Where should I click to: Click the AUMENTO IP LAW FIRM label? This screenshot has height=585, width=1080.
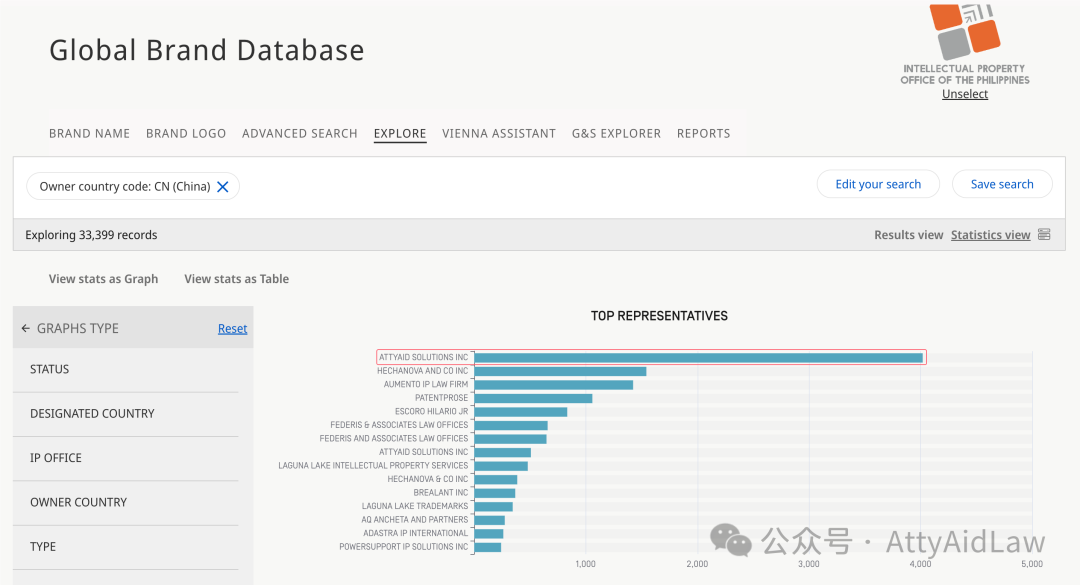(x=426, y=384)
